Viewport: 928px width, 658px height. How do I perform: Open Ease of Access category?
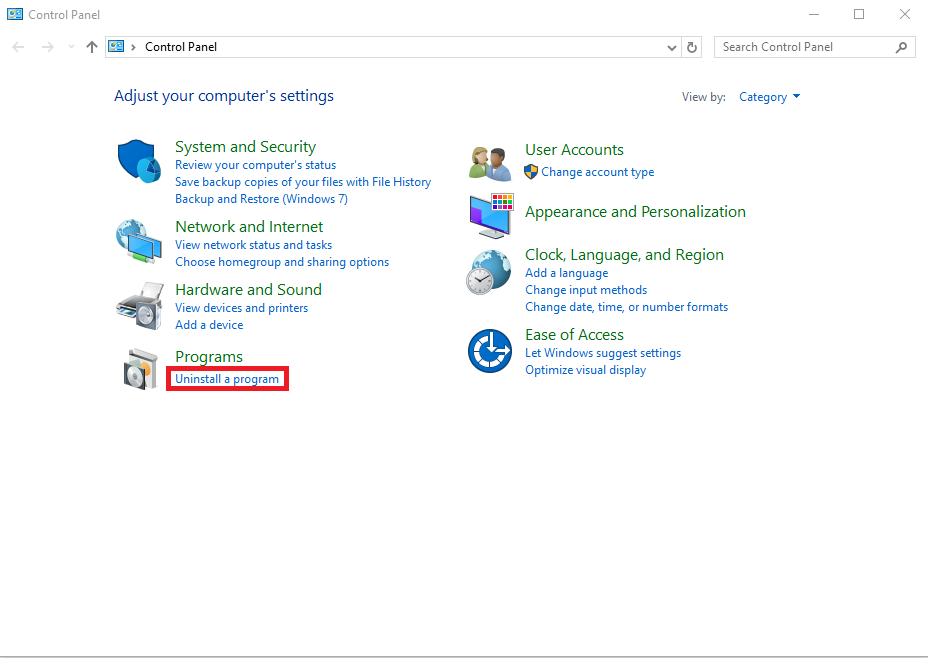(574, 335)
